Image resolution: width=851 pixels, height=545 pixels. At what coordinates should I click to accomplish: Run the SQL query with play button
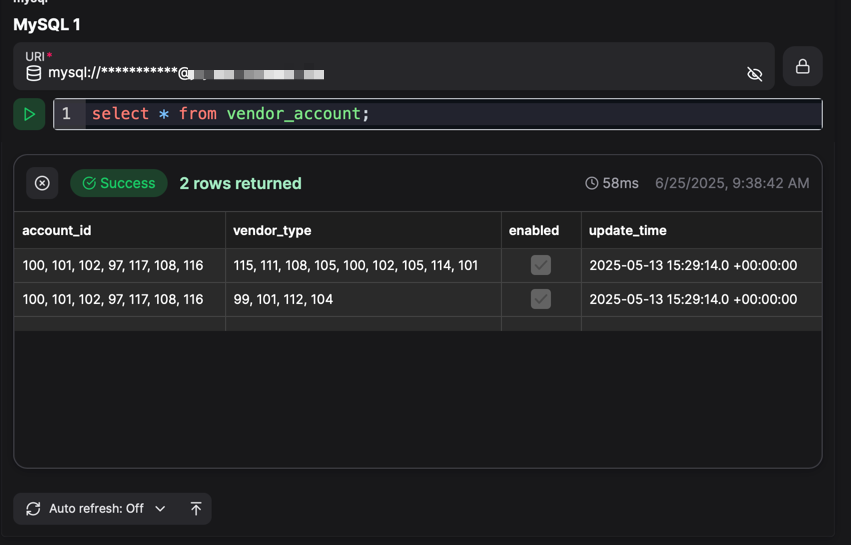pyautogui.click(x=29, y=114)
